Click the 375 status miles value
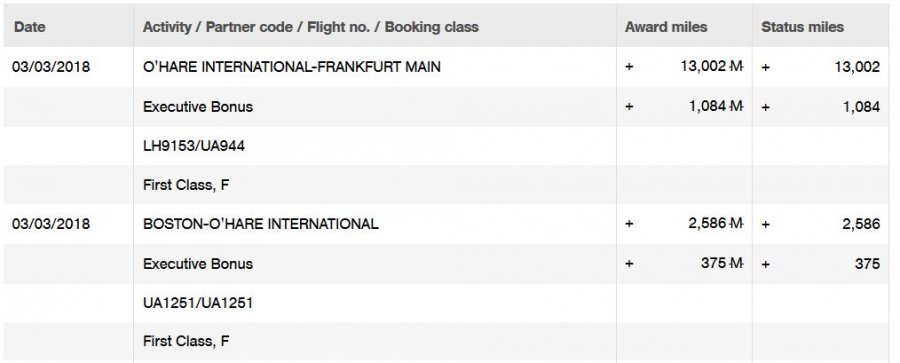Image resolution: width=900 pixels, height=363 pixels. click(867, 264)
